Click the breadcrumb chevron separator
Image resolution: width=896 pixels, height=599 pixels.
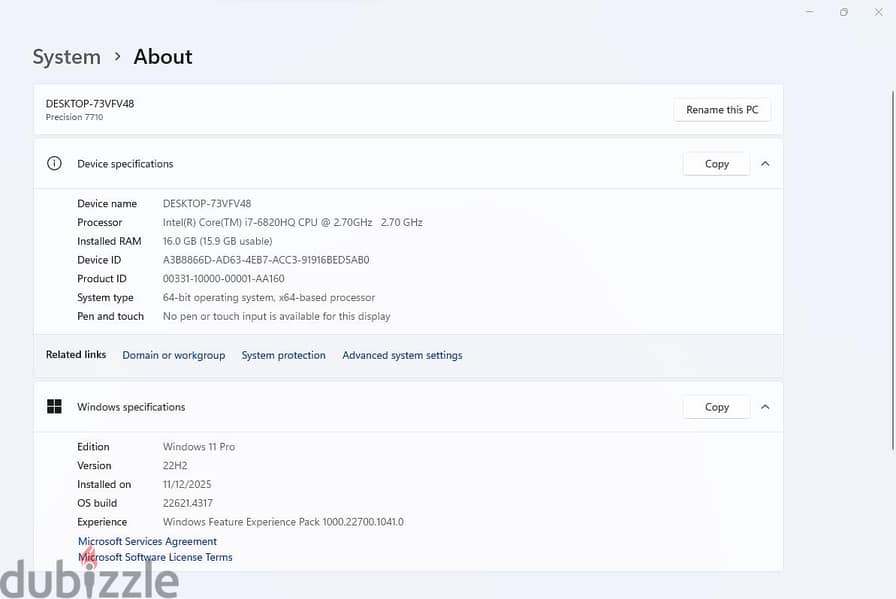[x=117, y=57]
